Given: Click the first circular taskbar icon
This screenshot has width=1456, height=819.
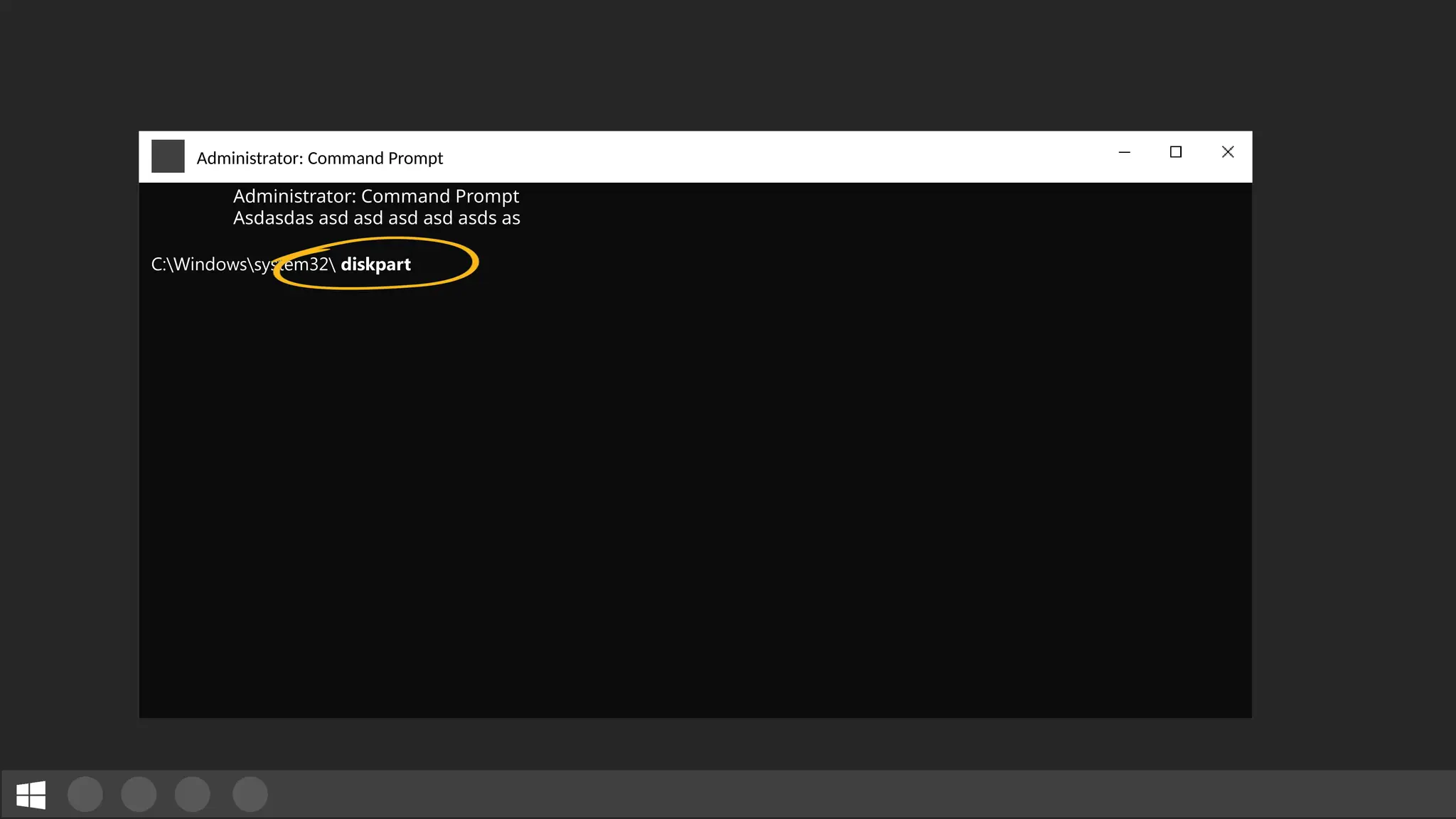Looking at the screenshot, I should 85,794.
